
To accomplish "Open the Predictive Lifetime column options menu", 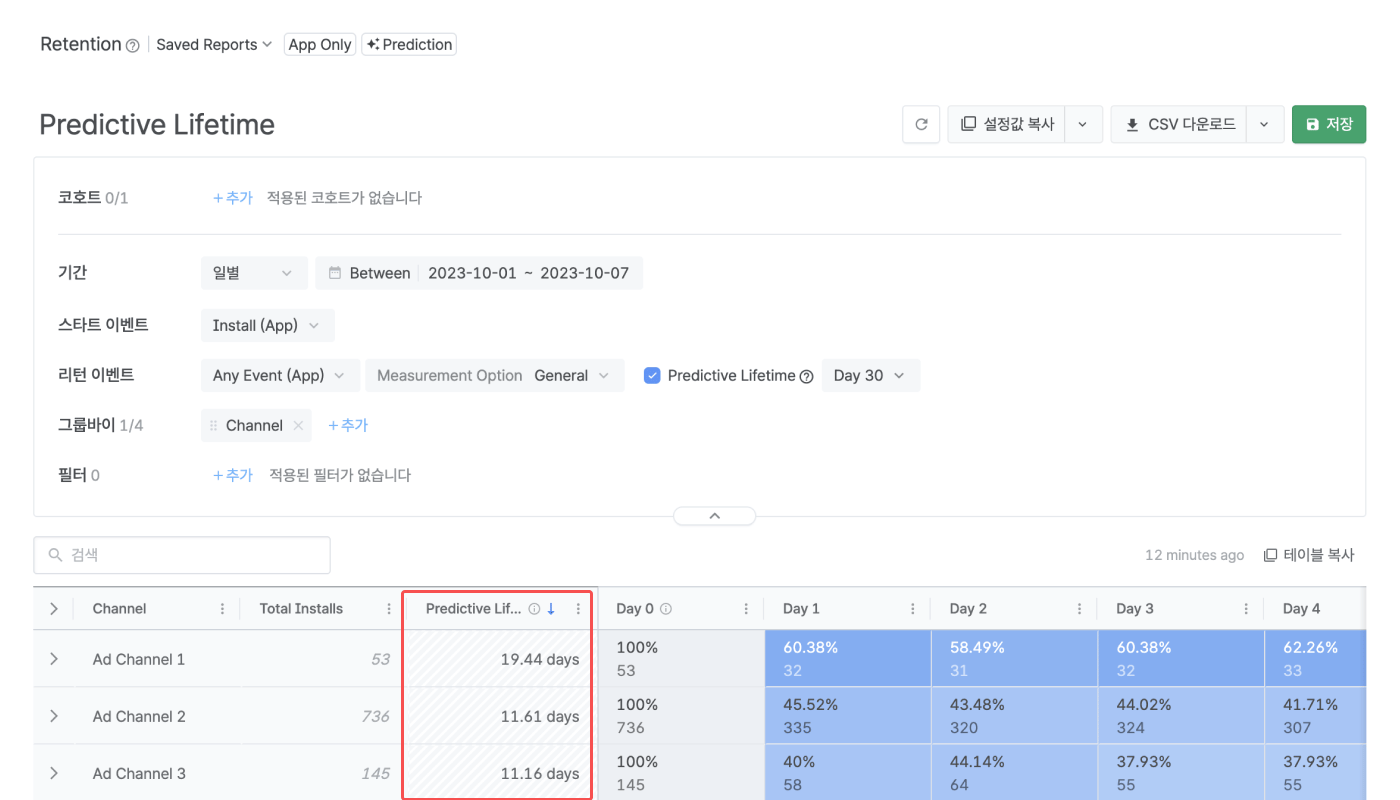I will (x=578, y=609).
